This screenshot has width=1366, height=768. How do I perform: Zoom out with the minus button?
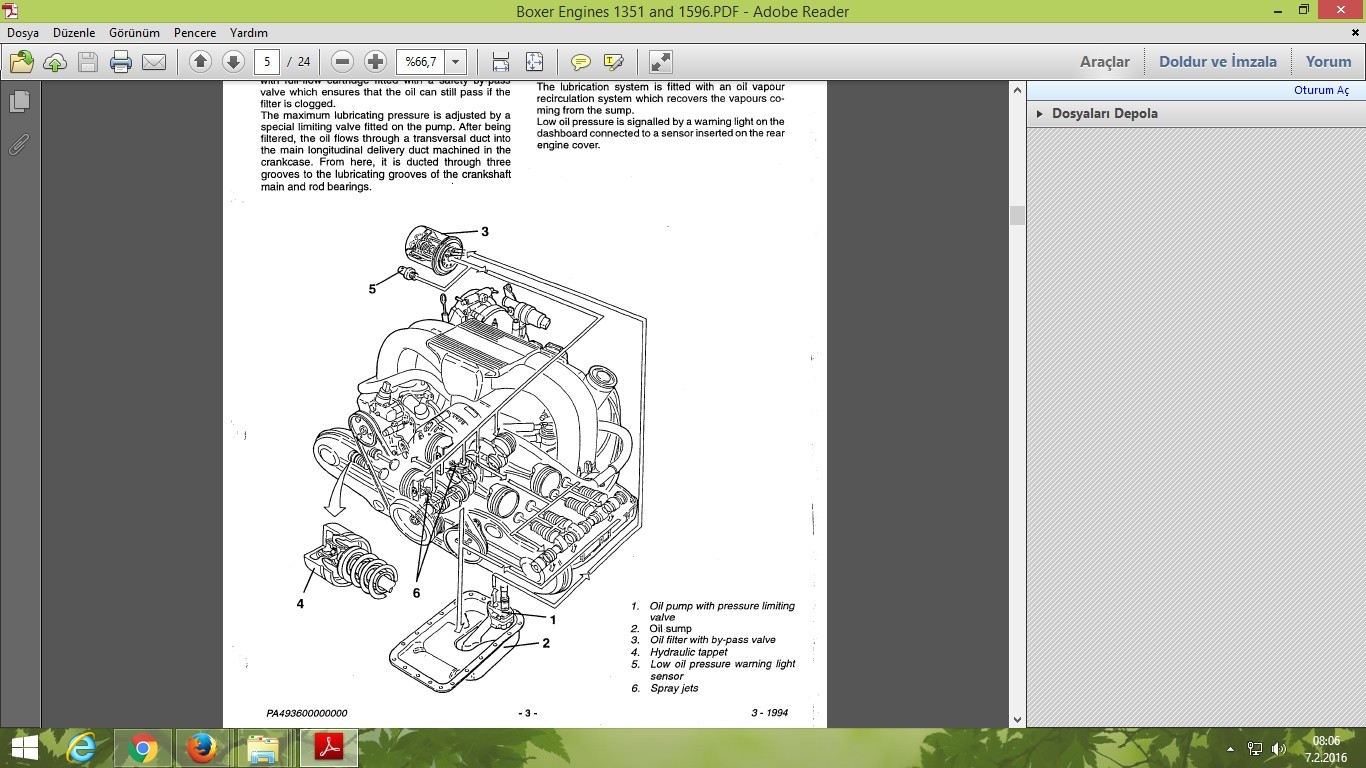[x=342, y=62]
